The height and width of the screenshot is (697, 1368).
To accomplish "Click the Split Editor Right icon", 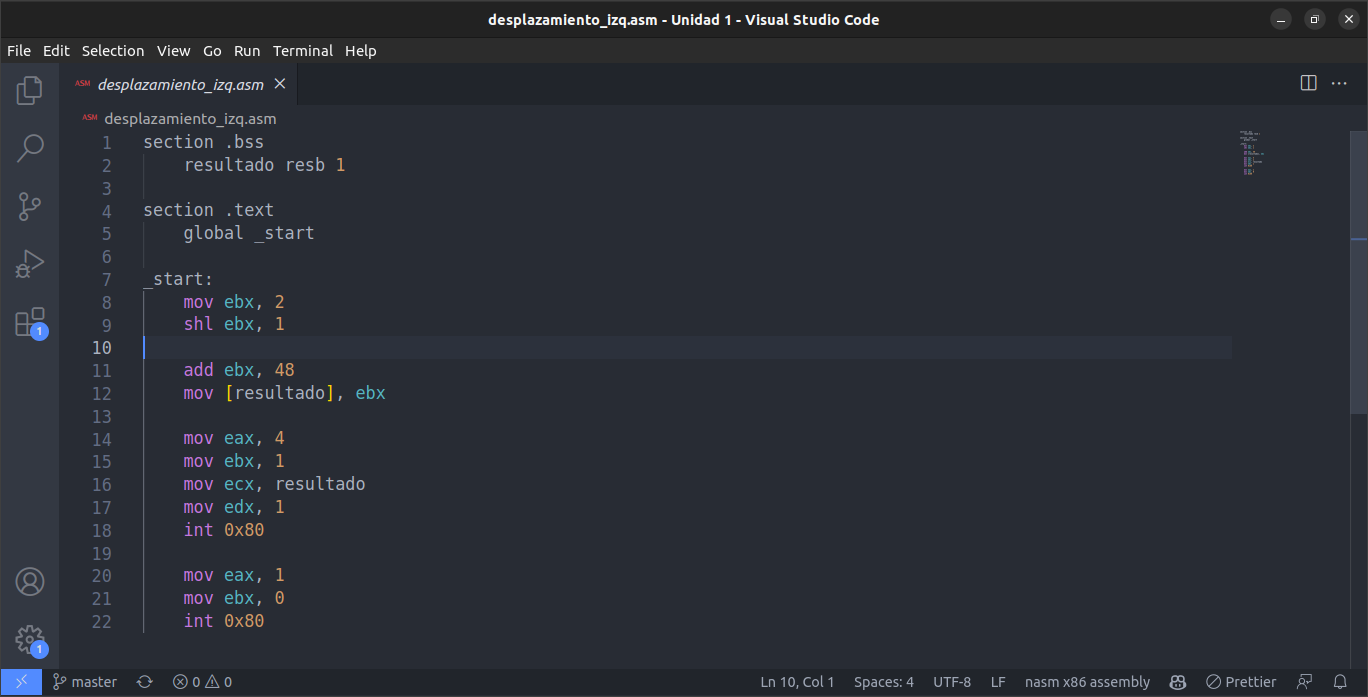I will (1308, 83).
